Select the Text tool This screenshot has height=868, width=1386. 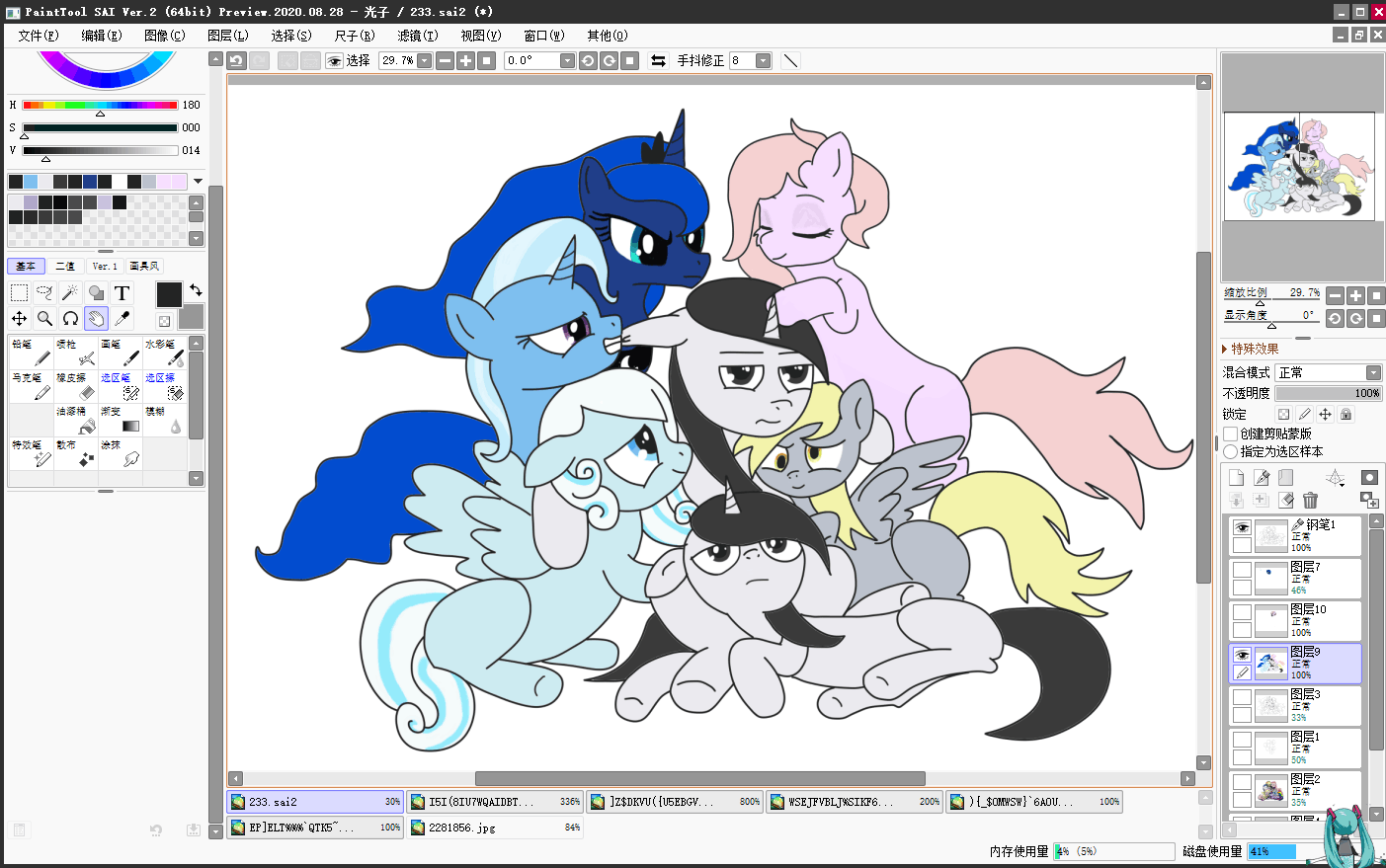(x=122, y=292)
